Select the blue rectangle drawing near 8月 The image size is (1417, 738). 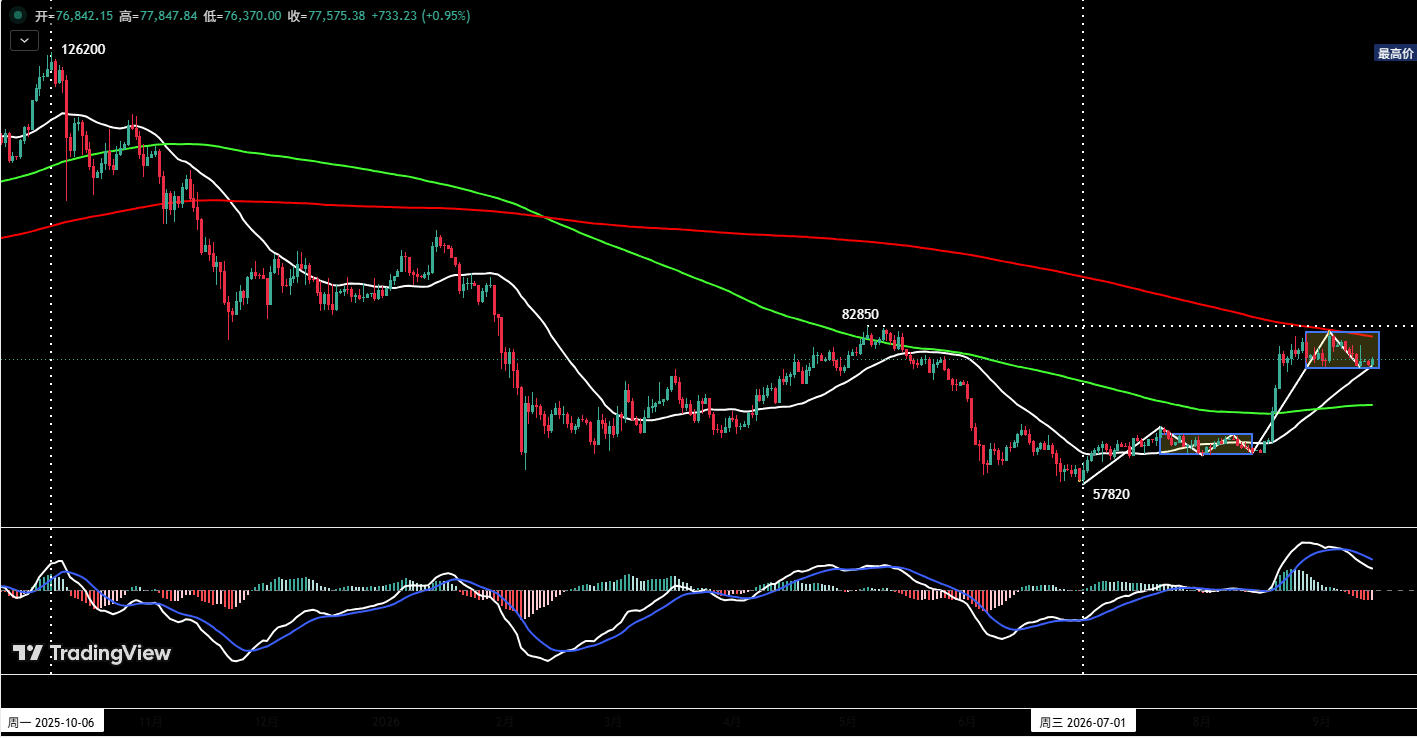click(x=1206, y=444)
